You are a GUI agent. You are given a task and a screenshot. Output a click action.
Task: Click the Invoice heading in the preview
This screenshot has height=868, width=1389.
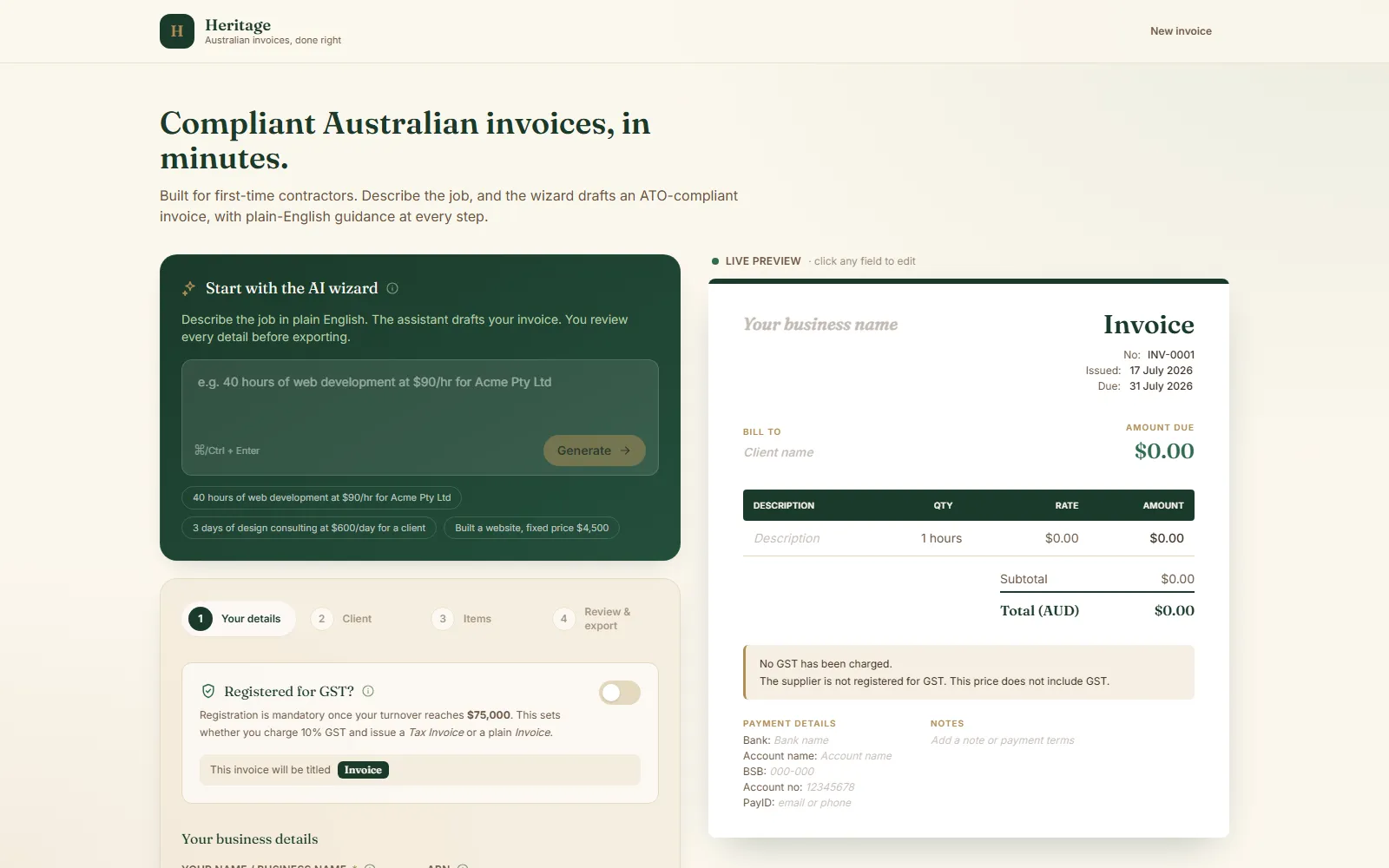click(1149, 325)
